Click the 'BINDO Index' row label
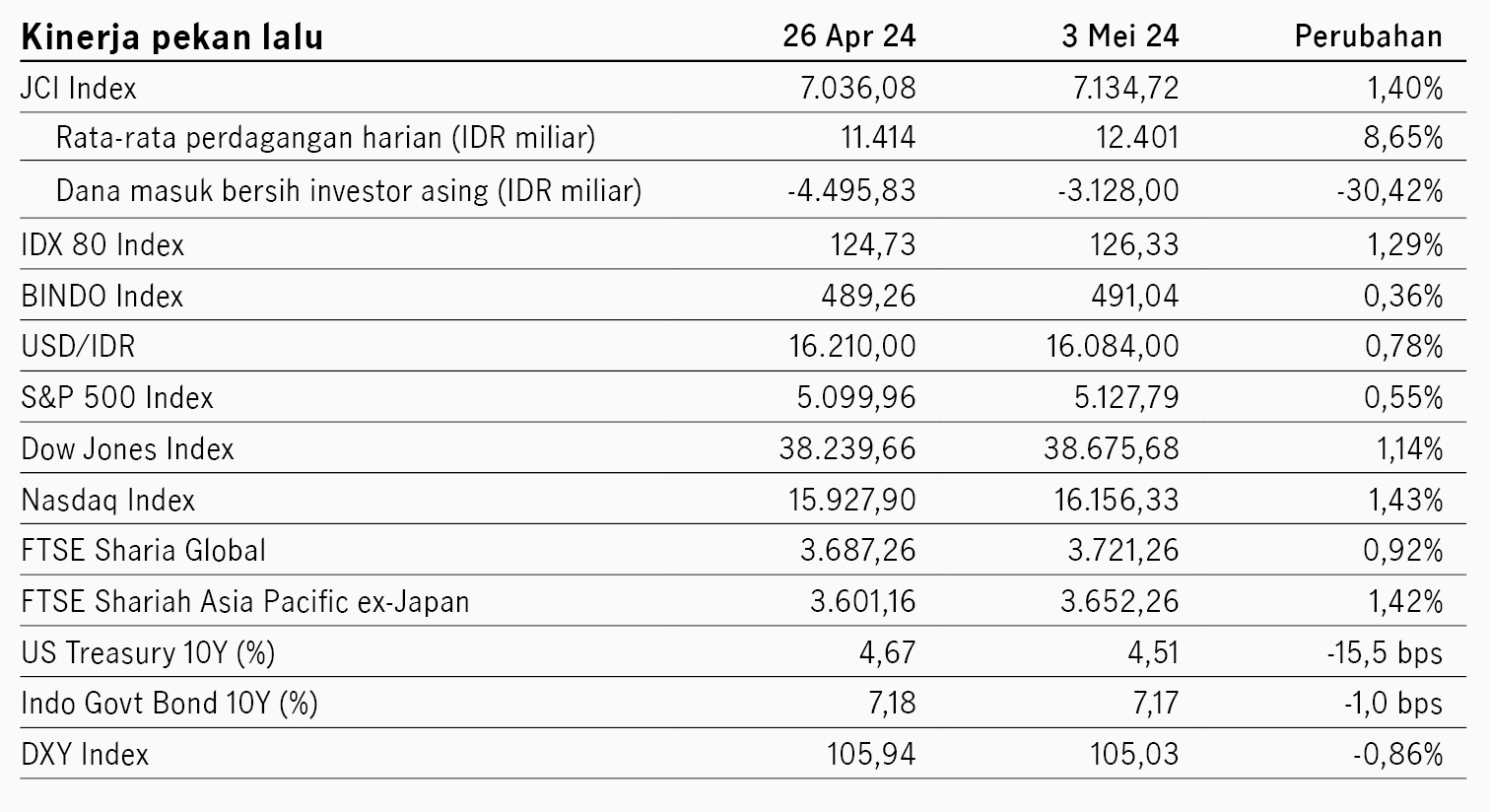 coord(102,296)
